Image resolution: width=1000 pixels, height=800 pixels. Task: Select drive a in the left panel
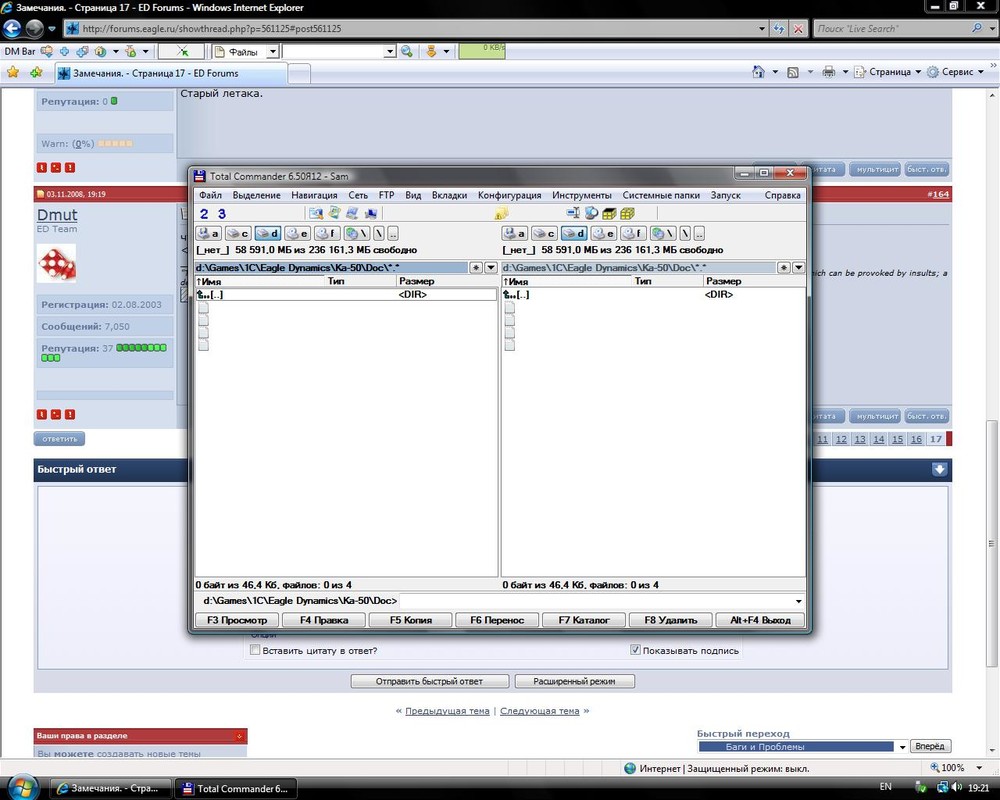pyautogui.click(x=209, y=233)
